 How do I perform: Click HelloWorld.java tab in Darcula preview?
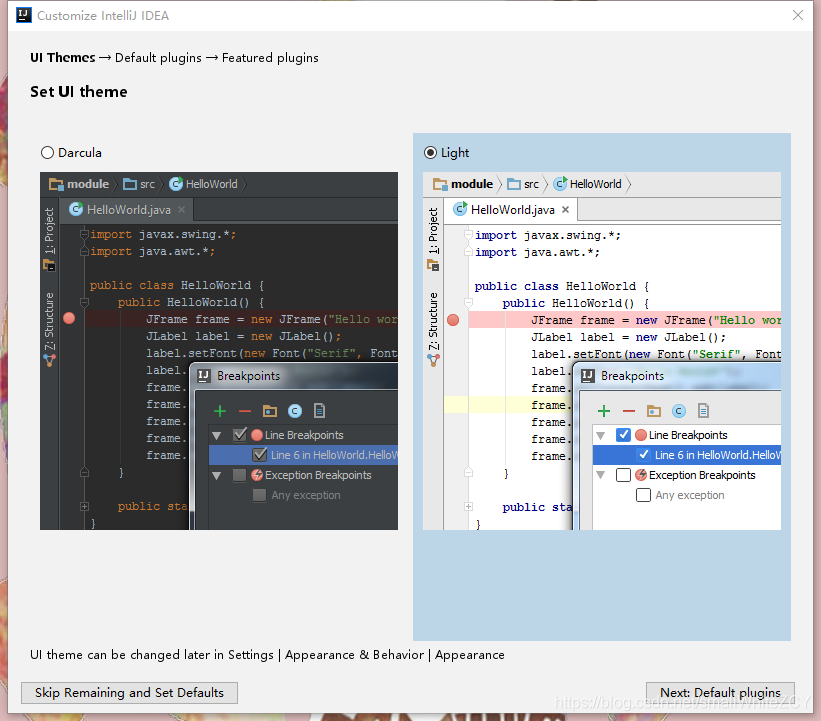coord(128,210)
